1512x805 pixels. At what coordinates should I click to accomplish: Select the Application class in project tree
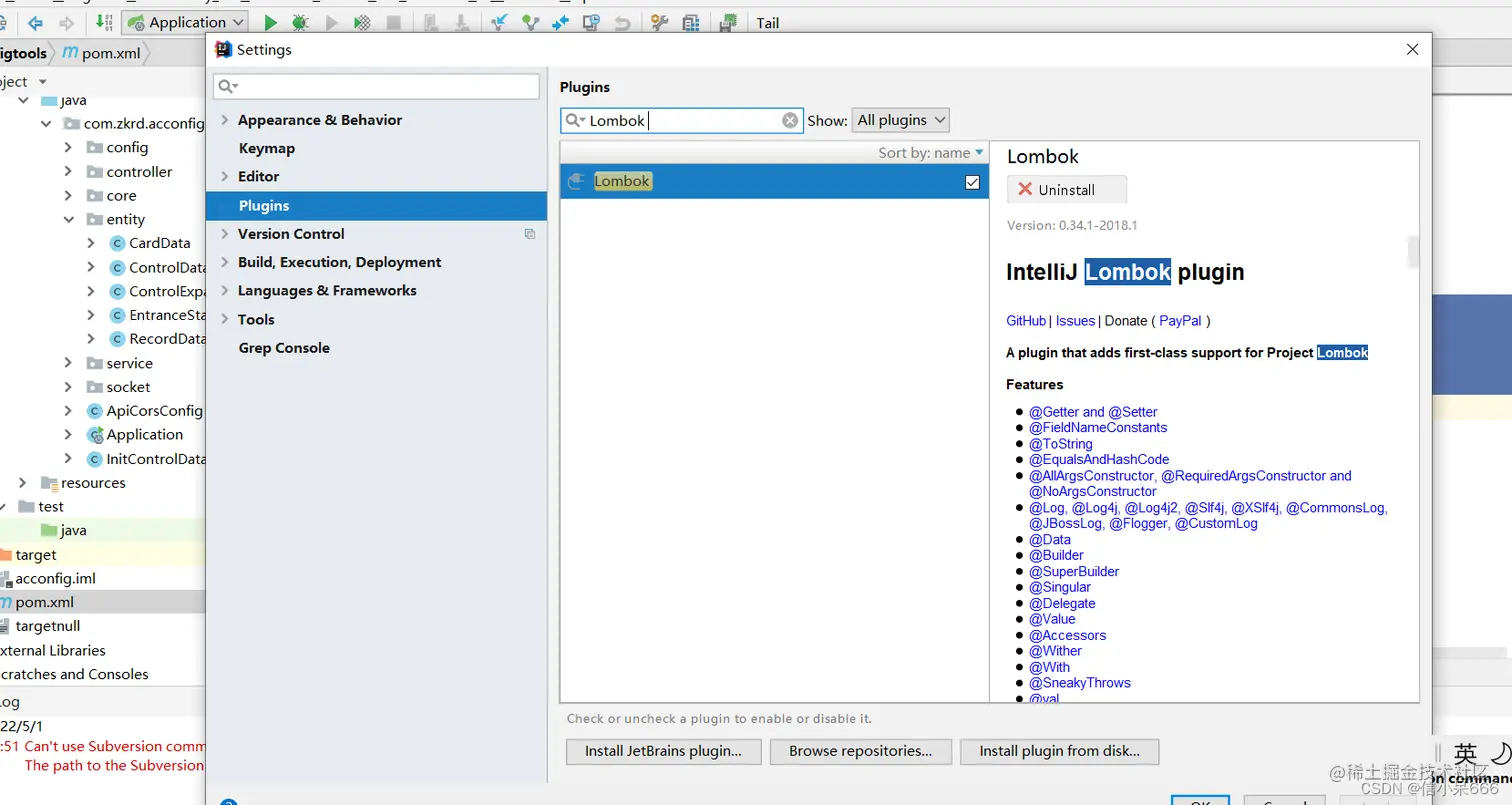pos(135,435)
